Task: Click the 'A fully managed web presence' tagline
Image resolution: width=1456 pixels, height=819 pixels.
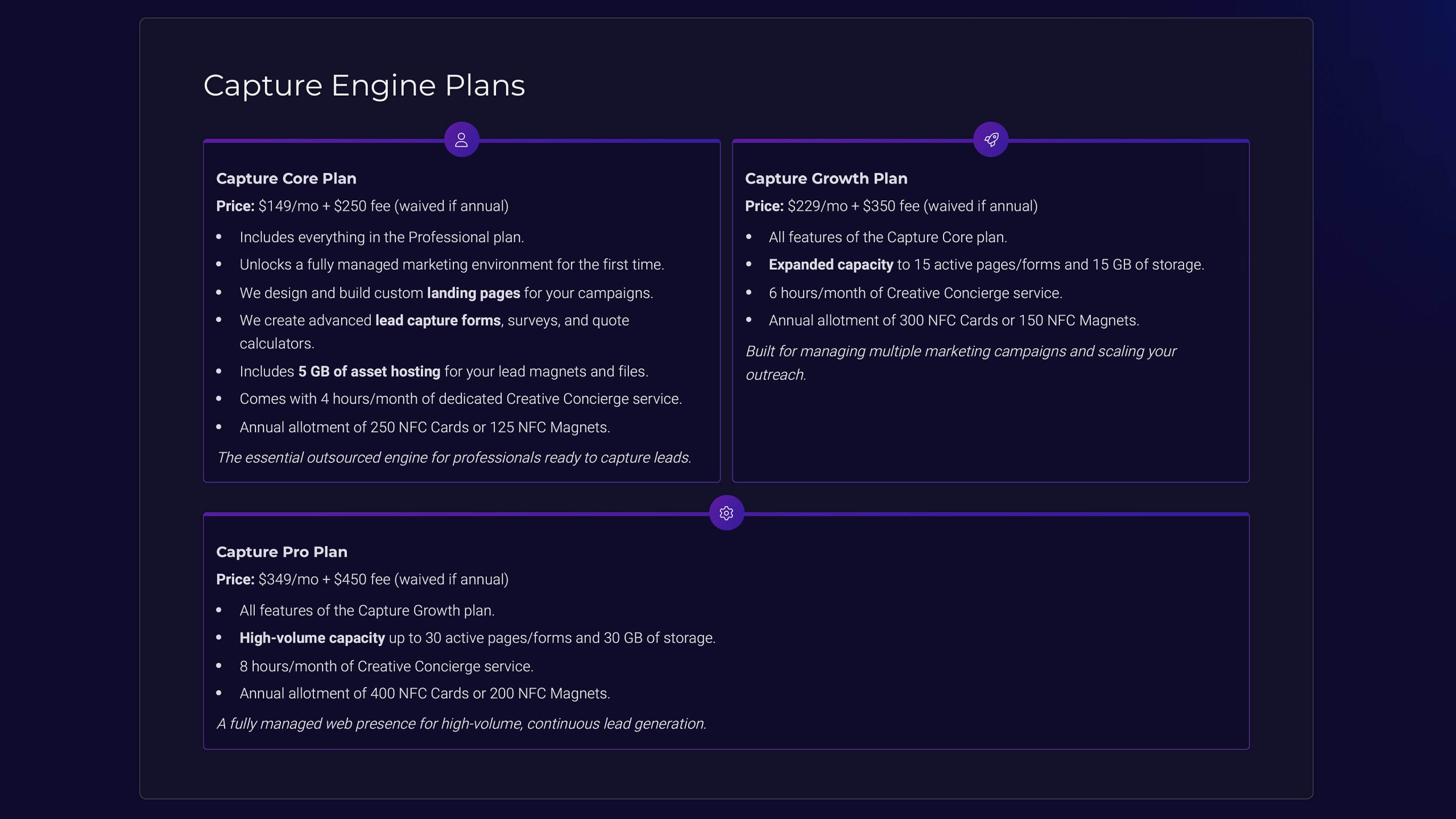Action: click(x=461, y=723)
